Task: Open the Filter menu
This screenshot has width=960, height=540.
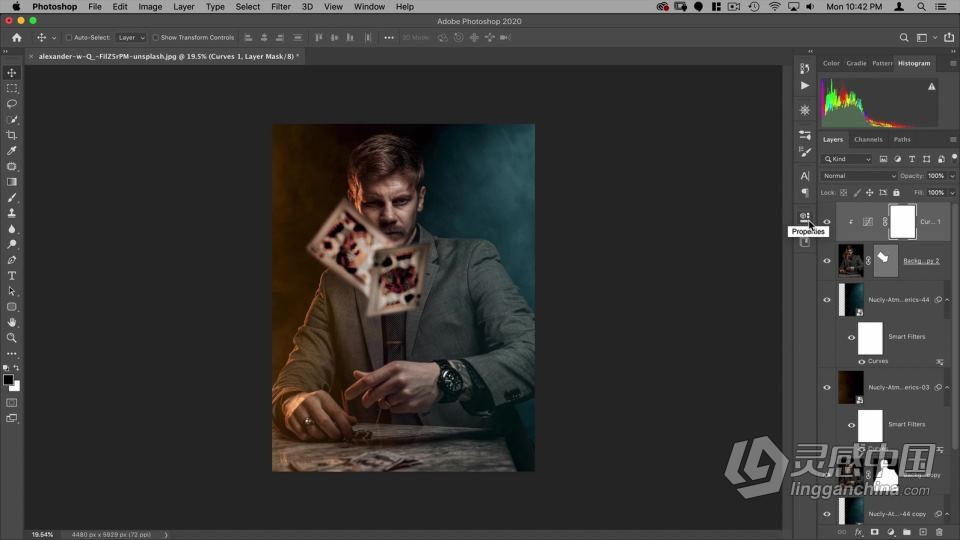Action: (x=281, y=7)
